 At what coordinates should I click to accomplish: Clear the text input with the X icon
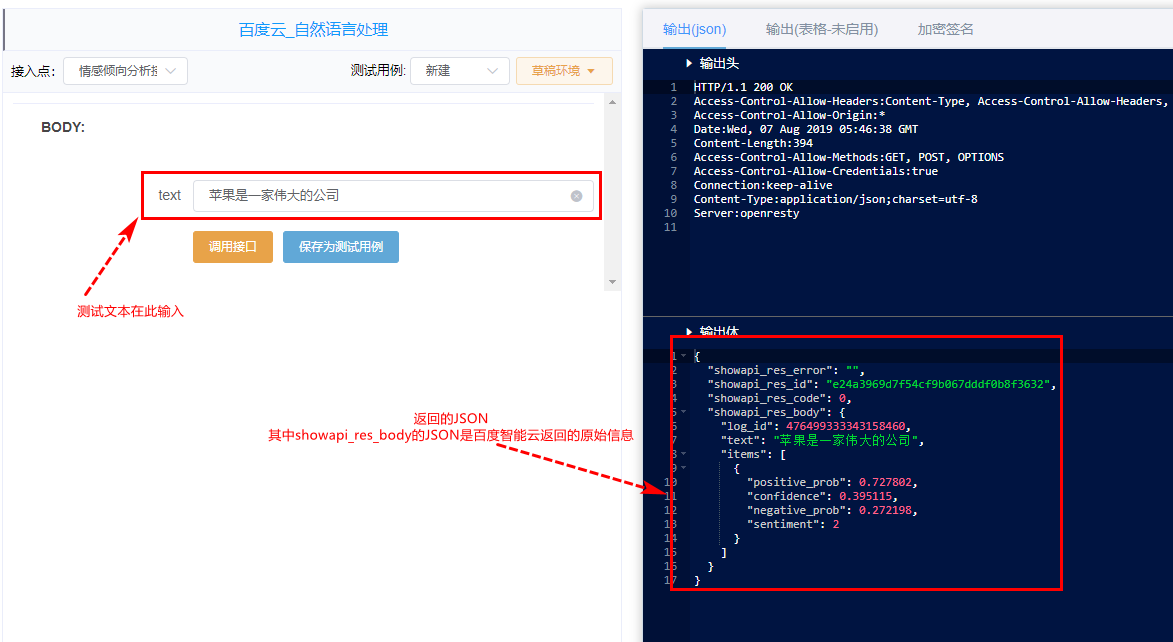(x=576, y=196)
